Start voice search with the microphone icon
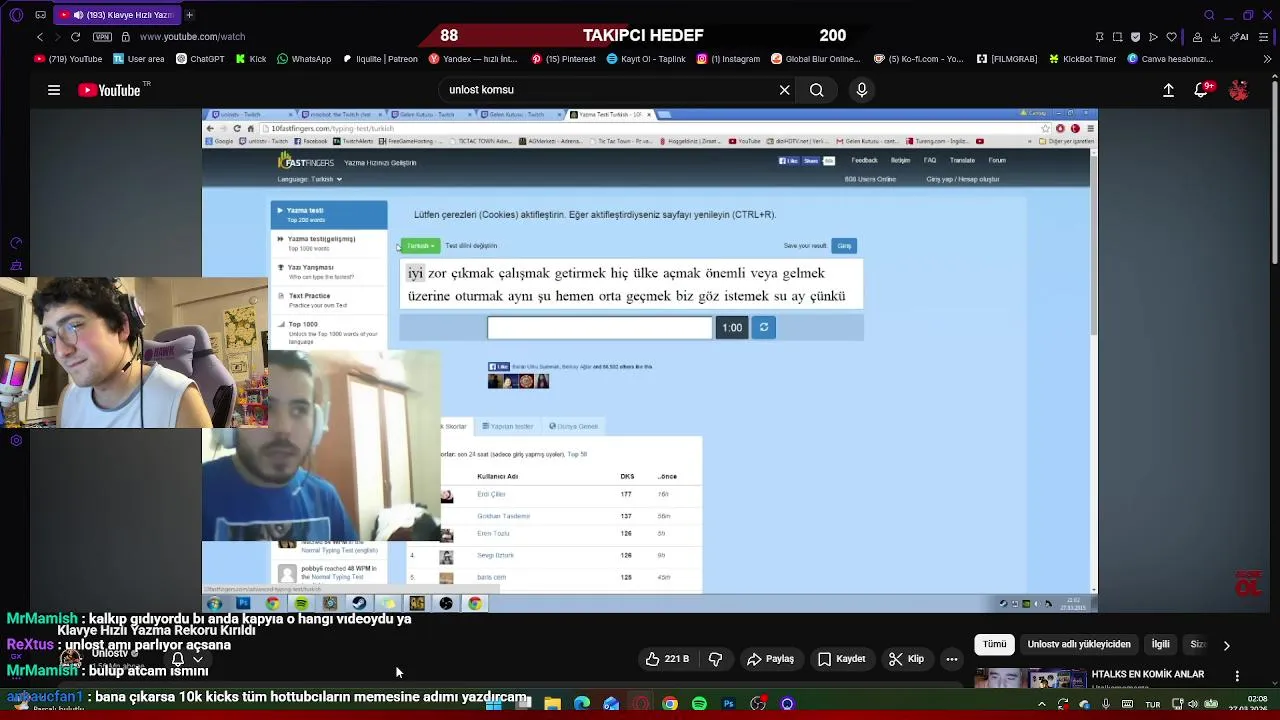Image resolution: width=1280 pixels, height=720 pixels. click(x=862, y=90)
